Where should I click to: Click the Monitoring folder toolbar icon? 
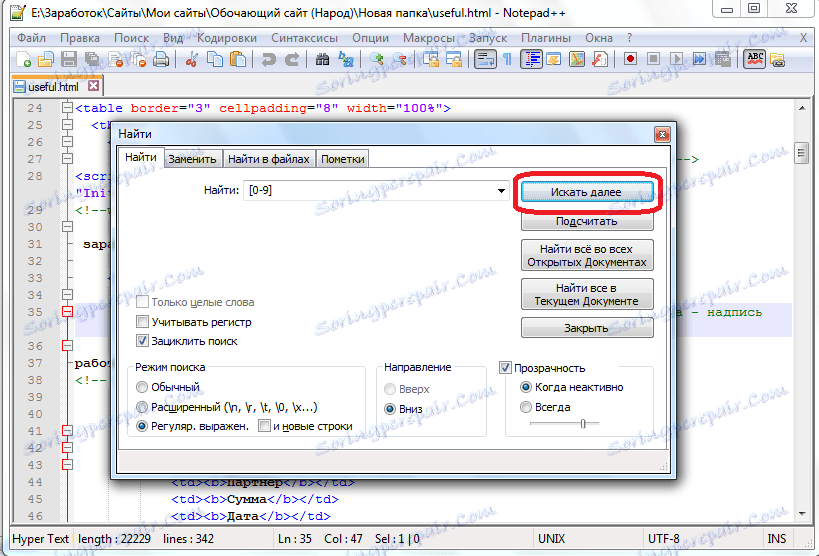point(778,60)
